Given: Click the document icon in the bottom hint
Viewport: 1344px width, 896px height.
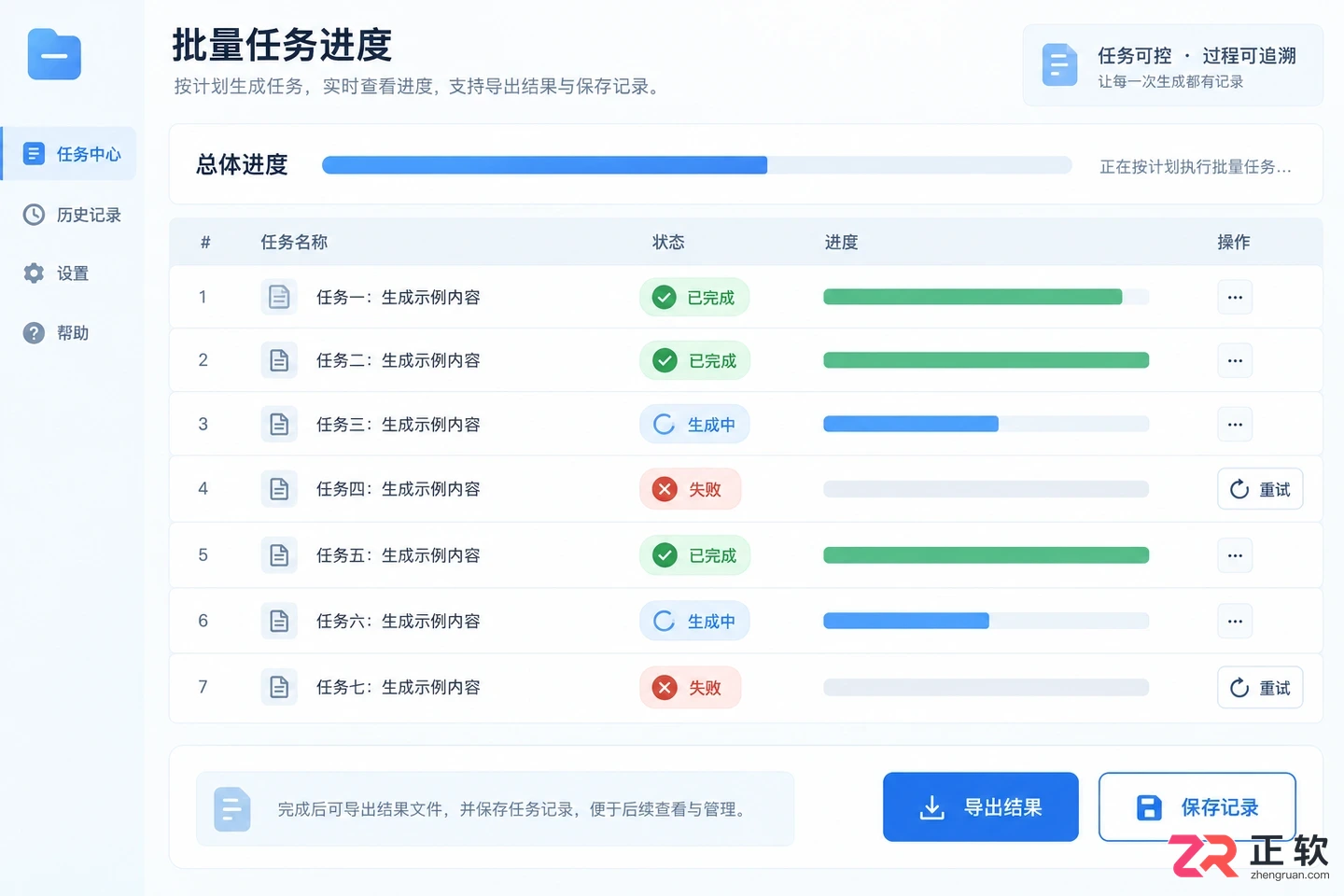Looking at the screenshot, I should point(232,809).
